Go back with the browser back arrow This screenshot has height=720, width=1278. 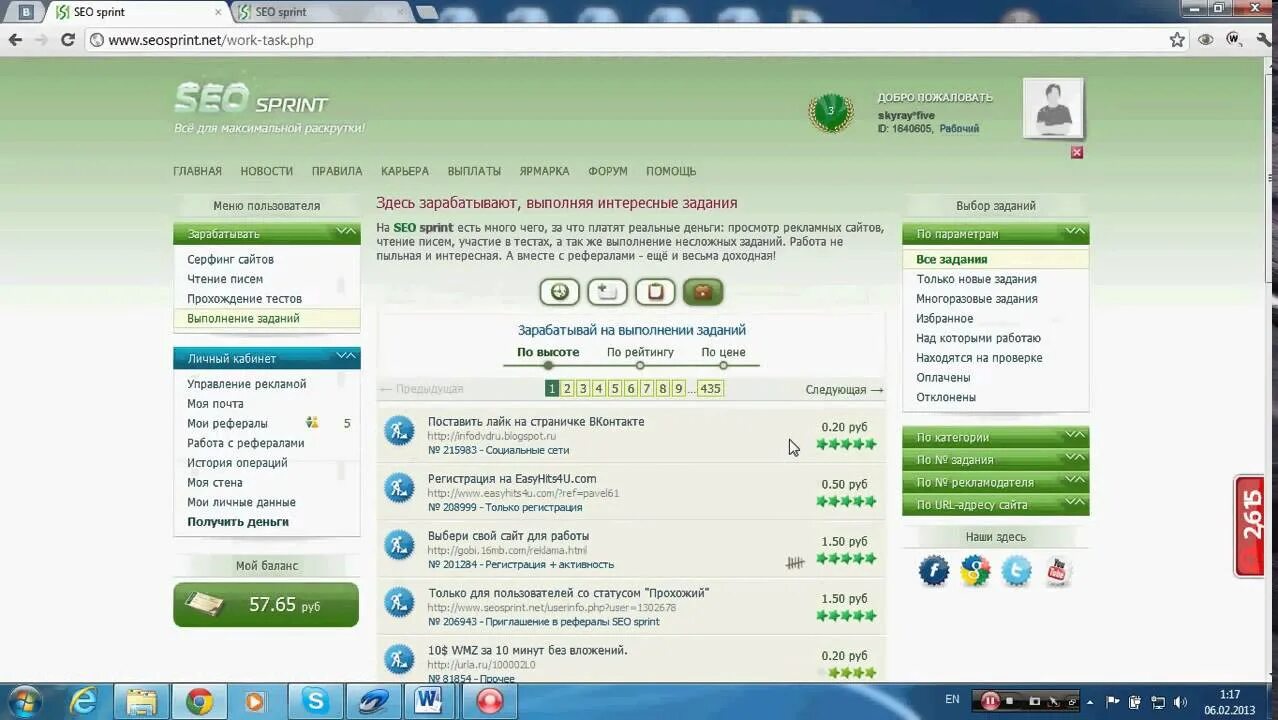pos(15,40)
